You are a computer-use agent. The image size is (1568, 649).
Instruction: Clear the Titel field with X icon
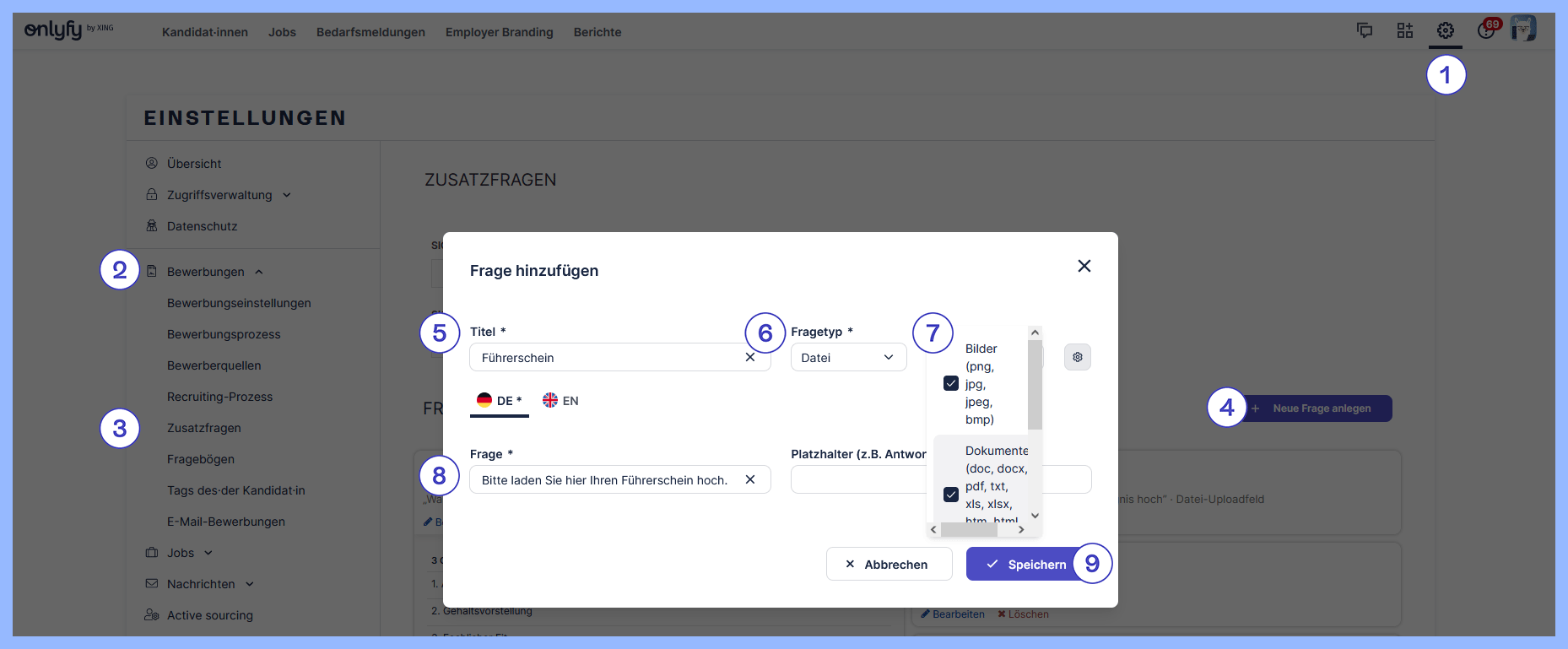click(749, 357)
